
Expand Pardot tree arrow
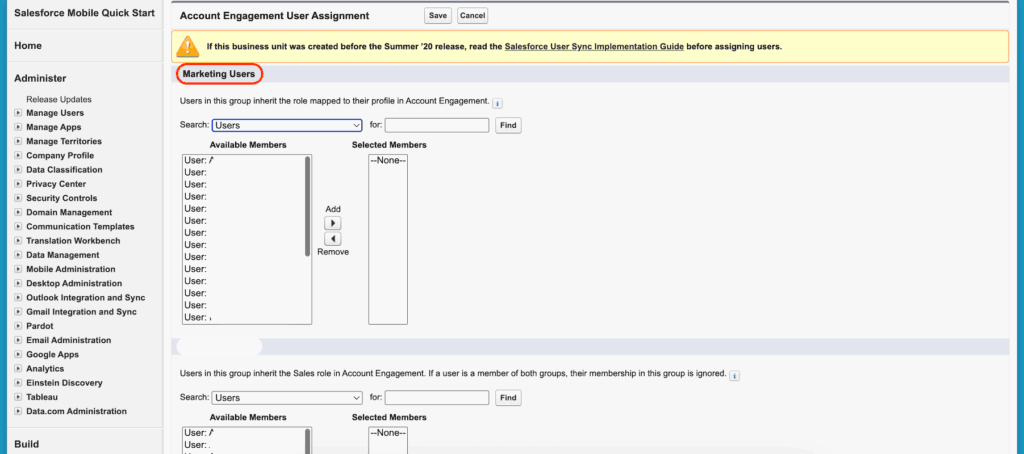point(18,326)
